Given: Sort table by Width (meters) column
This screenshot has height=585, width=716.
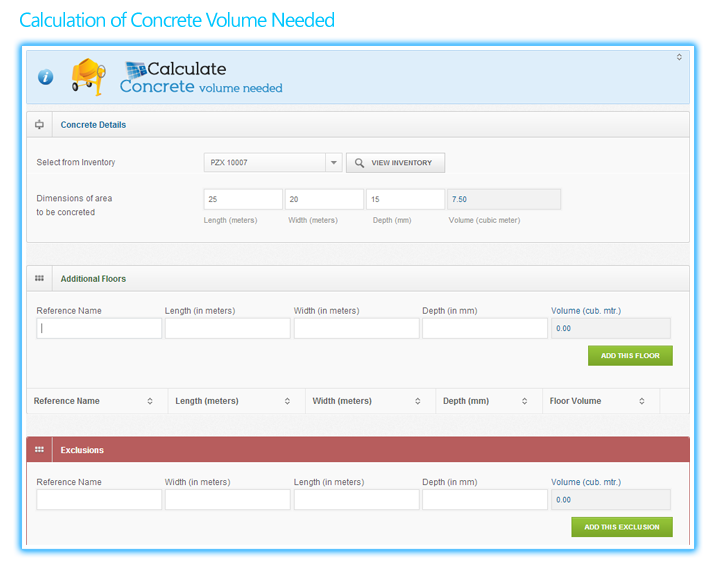Looking at the screenshot, I should [419, 401].
